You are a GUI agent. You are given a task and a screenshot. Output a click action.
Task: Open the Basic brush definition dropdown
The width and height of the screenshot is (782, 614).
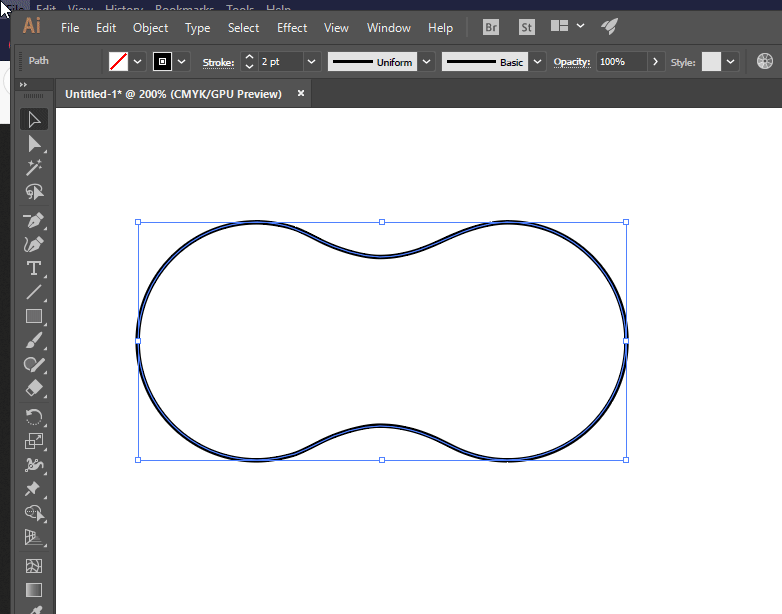[x=537, y=62]
